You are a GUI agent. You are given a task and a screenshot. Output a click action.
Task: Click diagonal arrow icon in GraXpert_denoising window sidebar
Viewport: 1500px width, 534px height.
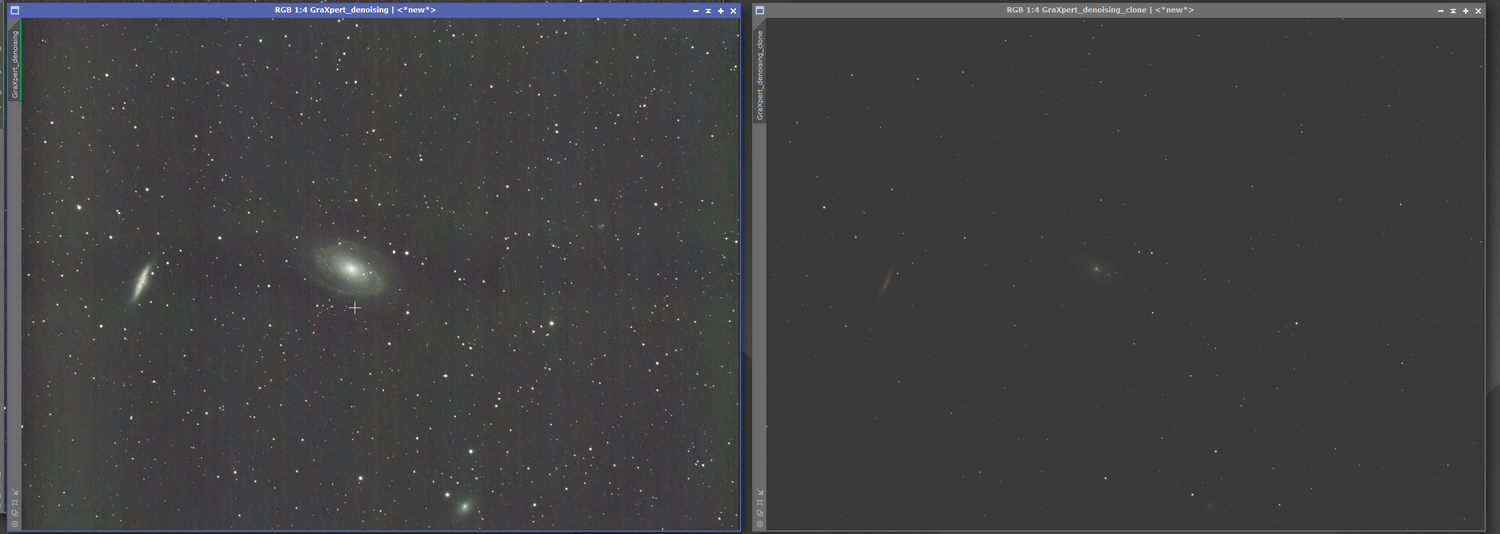point(15,492)
